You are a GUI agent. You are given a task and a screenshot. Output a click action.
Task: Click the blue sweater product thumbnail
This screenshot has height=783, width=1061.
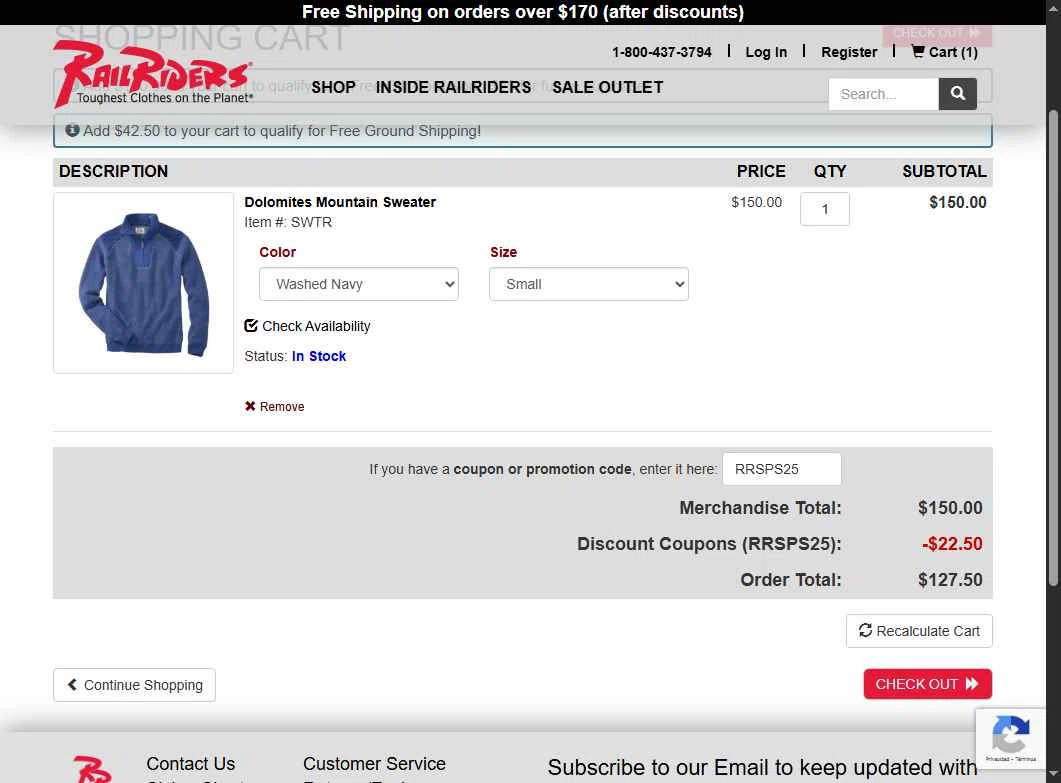[x=143, y=283]
